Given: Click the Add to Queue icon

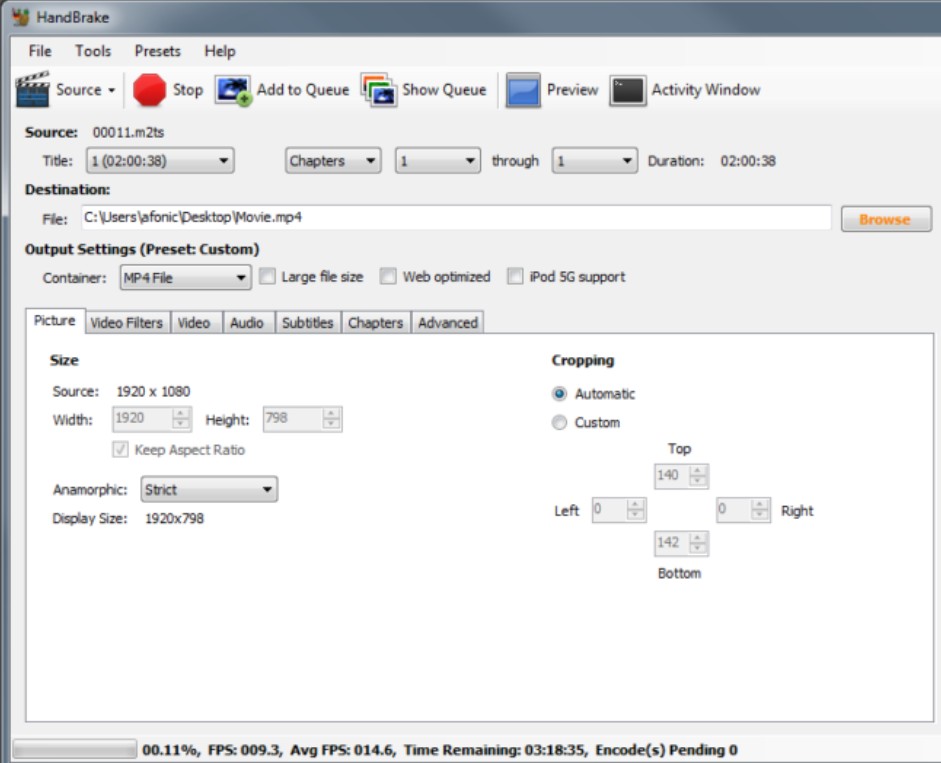Looking at the screenshot, I should tap(233, 91).
